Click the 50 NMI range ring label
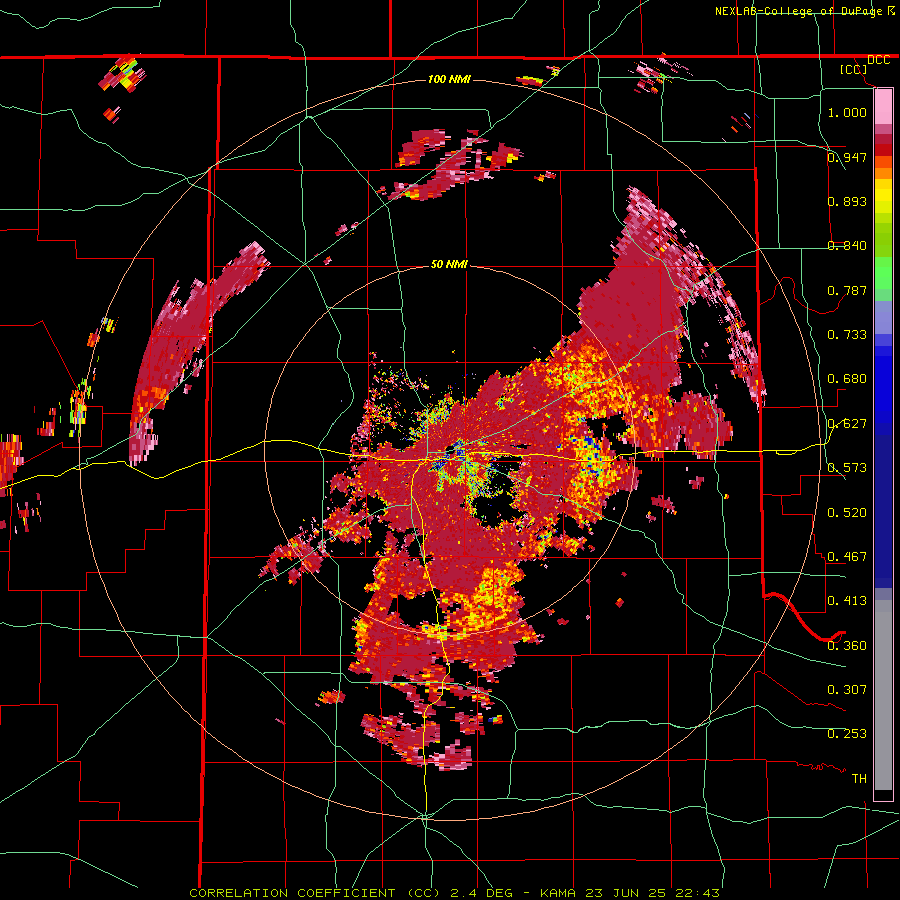 pos(449,264)
